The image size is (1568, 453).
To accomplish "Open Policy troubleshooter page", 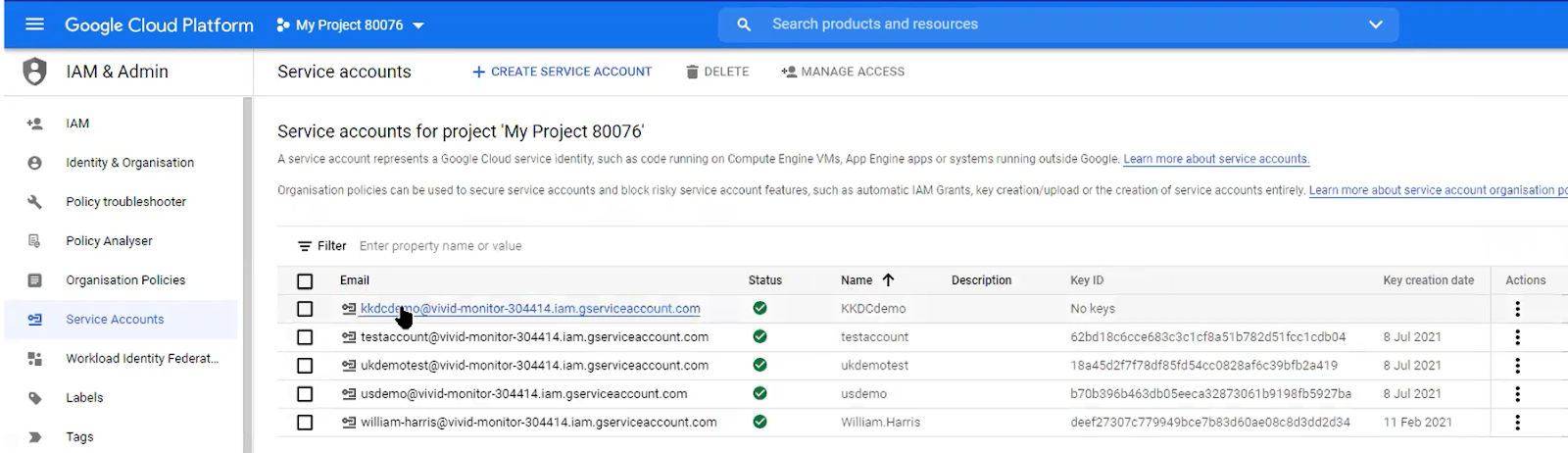I will point(125,202).
